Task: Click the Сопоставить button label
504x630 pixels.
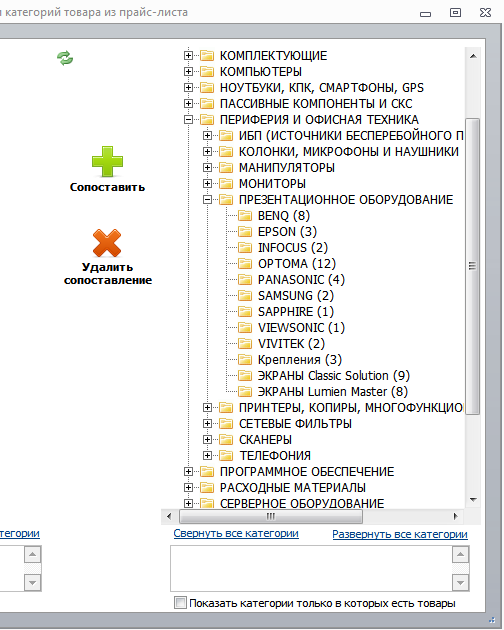Action: click(x=107, y=187)
